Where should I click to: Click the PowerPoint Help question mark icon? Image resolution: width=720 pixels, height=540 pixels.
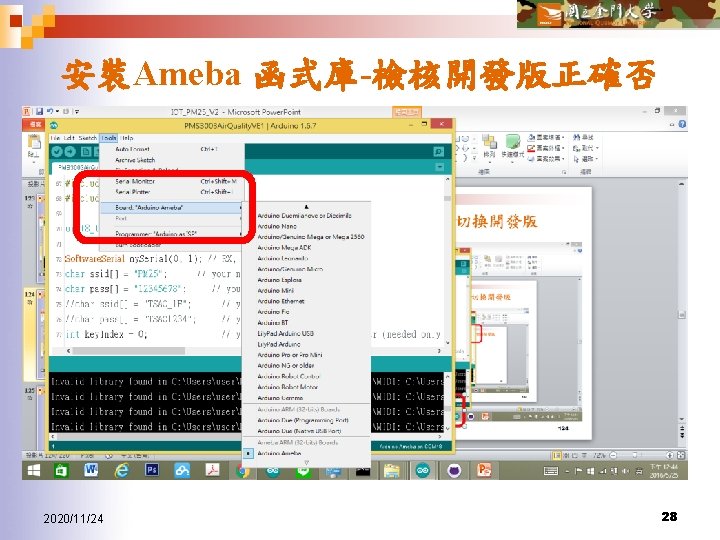(682, 124)
